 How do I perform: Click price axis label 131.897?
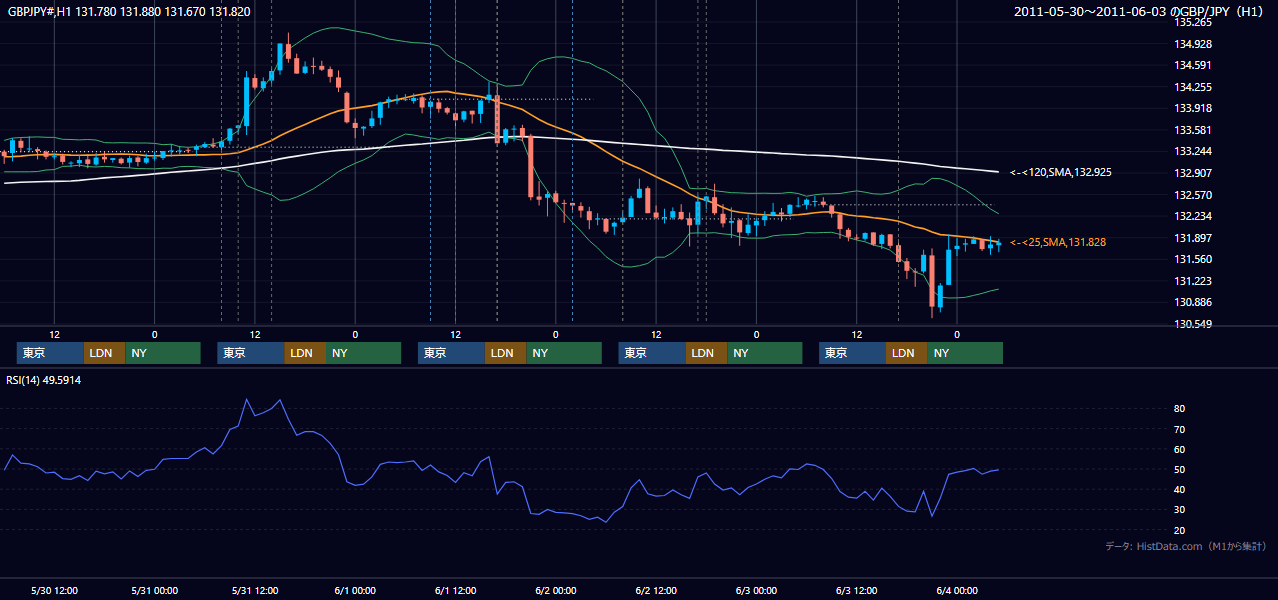[1192, 238]
